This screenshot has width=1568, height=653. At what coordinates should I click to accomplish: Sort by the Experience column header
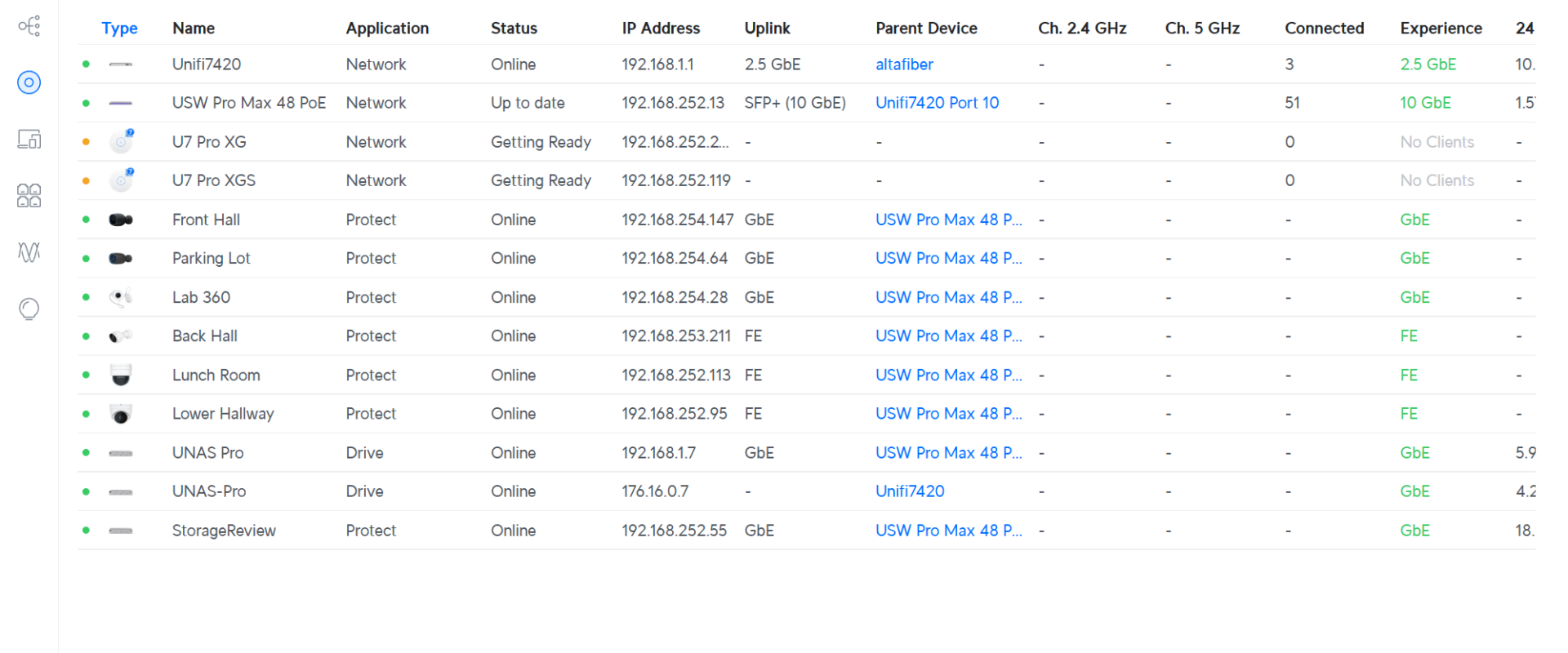click(x=1441, y=28)
